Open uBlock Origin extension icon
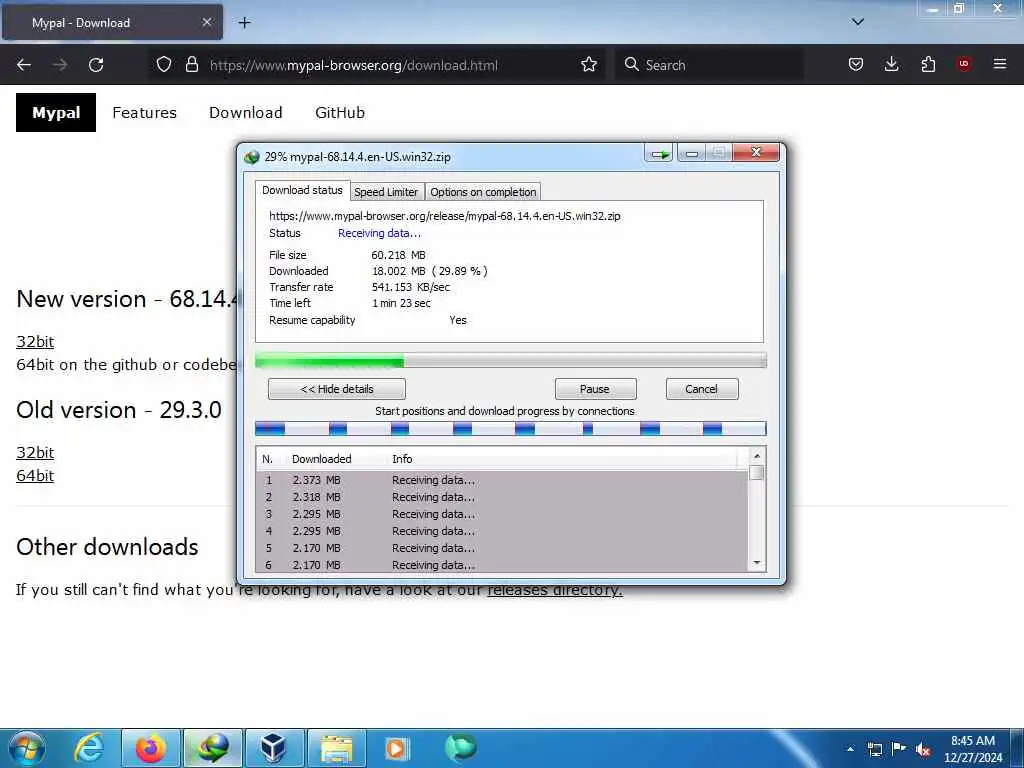Viewport: 1024px width, 768px height. tap(964, 64)
